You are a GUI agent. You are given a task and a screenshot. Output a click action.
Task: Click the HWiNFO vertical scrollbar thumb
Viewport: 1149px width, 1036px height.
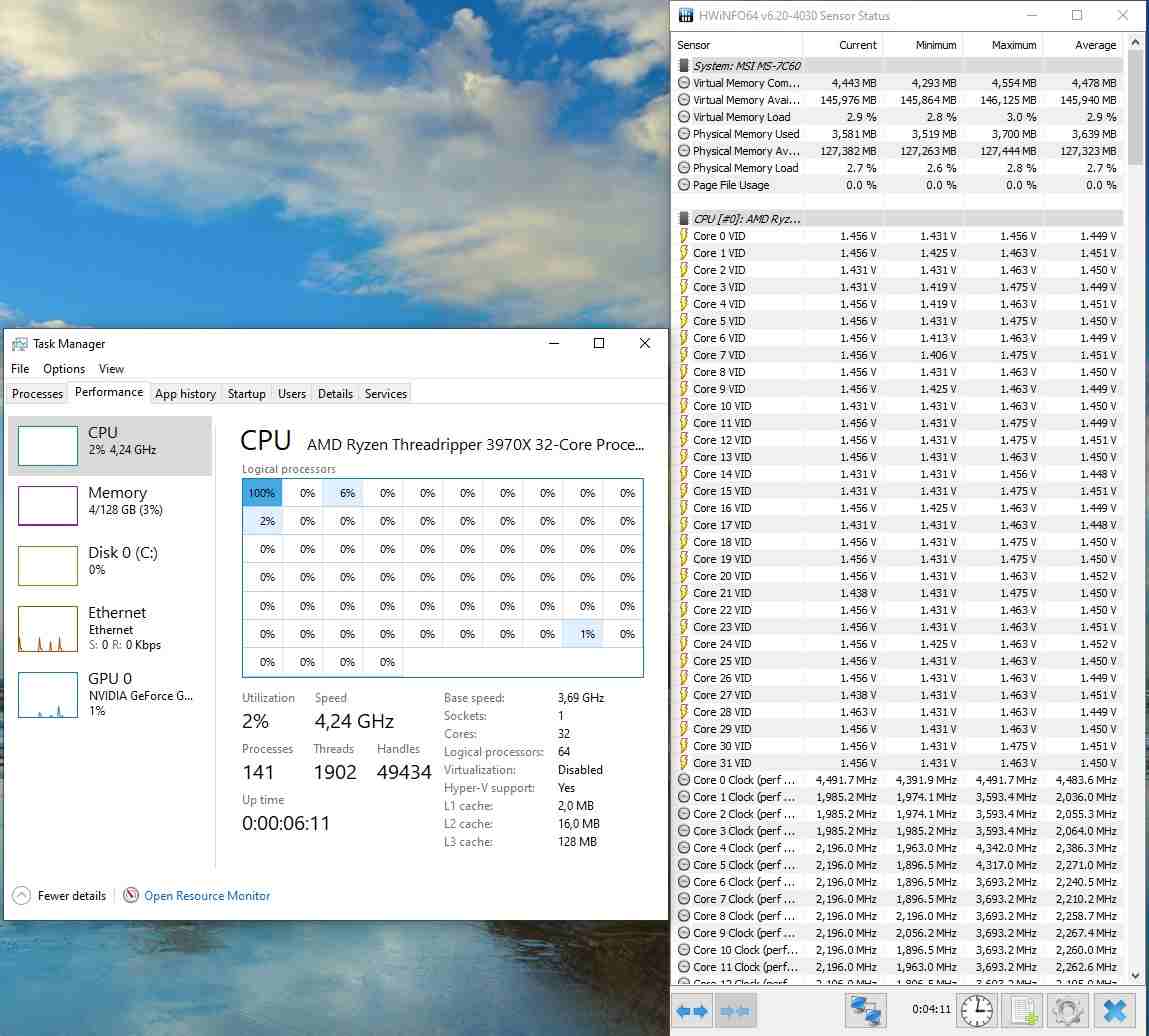click(1135, 108)
